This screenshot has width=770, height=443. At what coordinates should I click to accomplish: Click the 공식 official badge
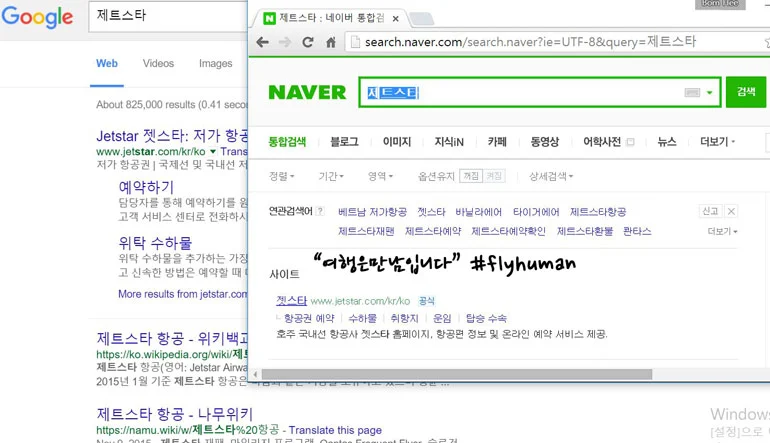(426, 301)
